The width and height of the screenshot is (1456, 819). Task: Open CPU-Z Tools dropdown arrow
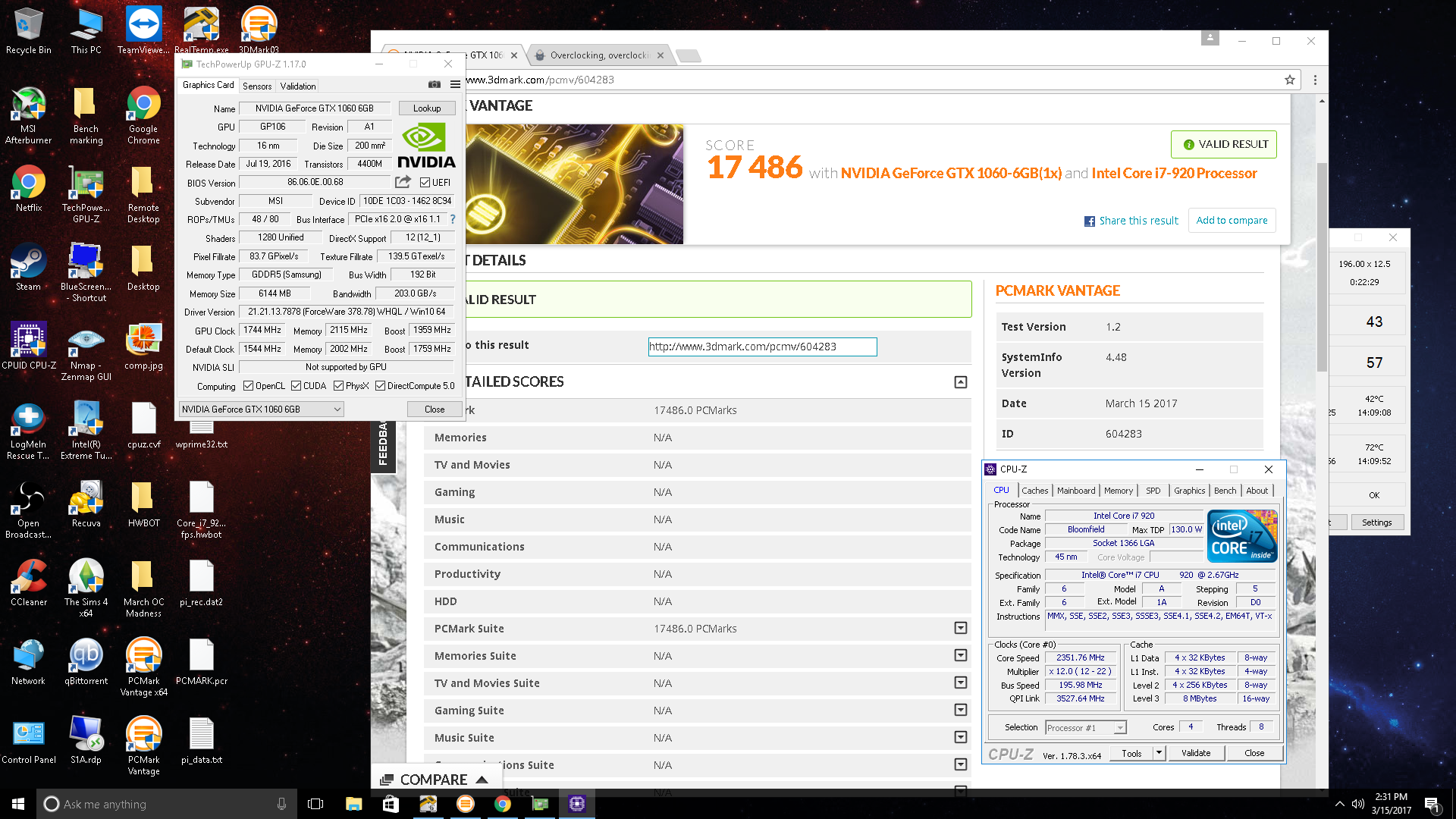coord(1158,753)
